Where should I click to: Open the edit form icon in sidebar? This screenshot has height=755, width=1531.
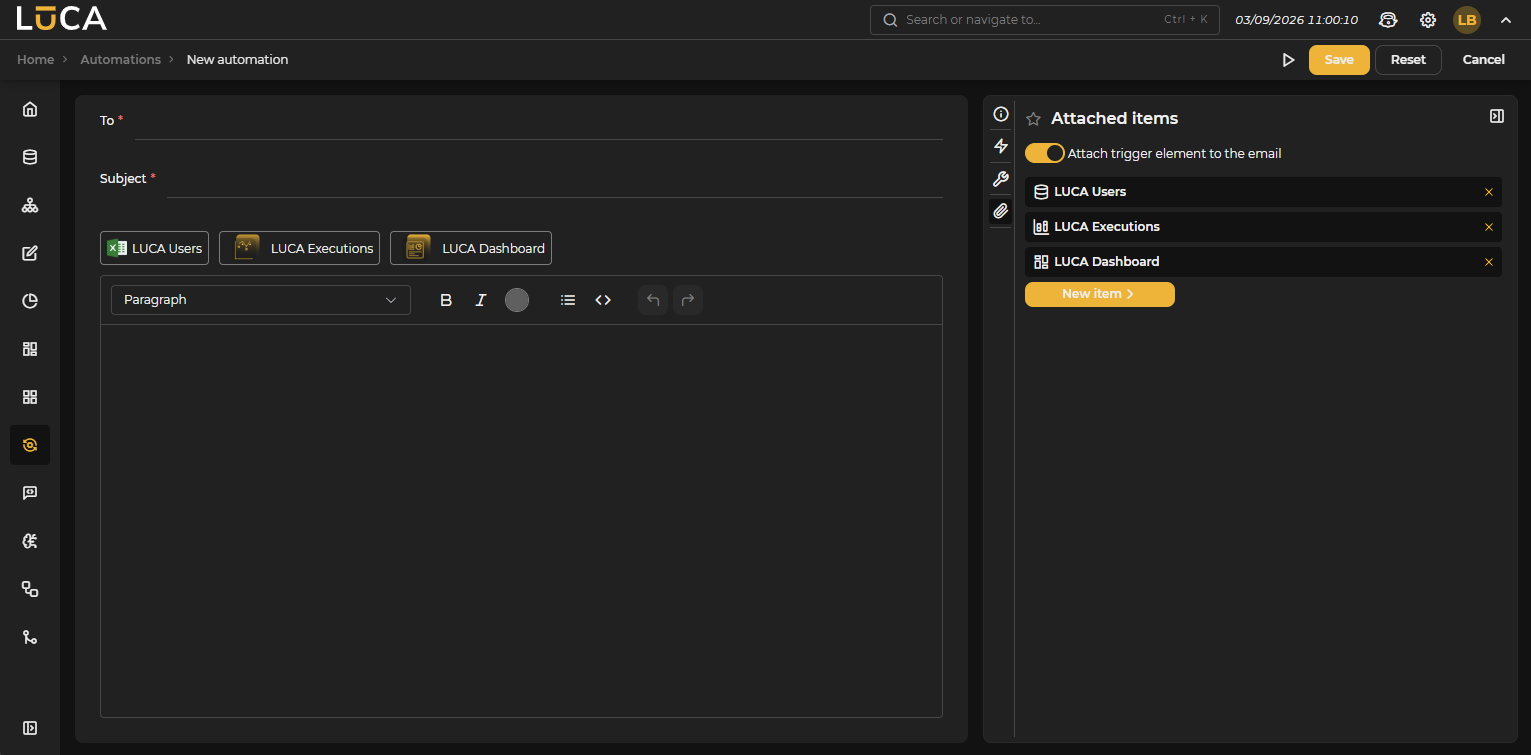(x=30, y=253)
